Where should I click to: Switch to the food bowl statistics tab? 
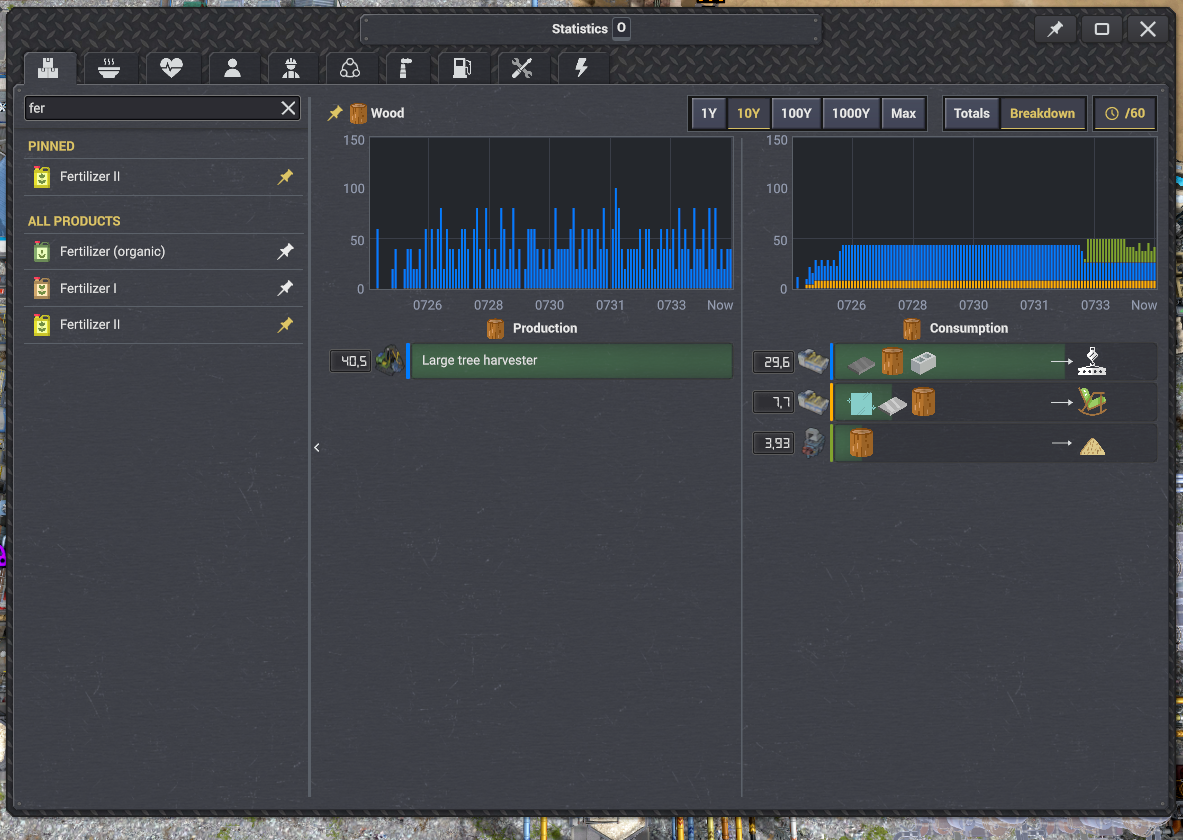point(109,69)
